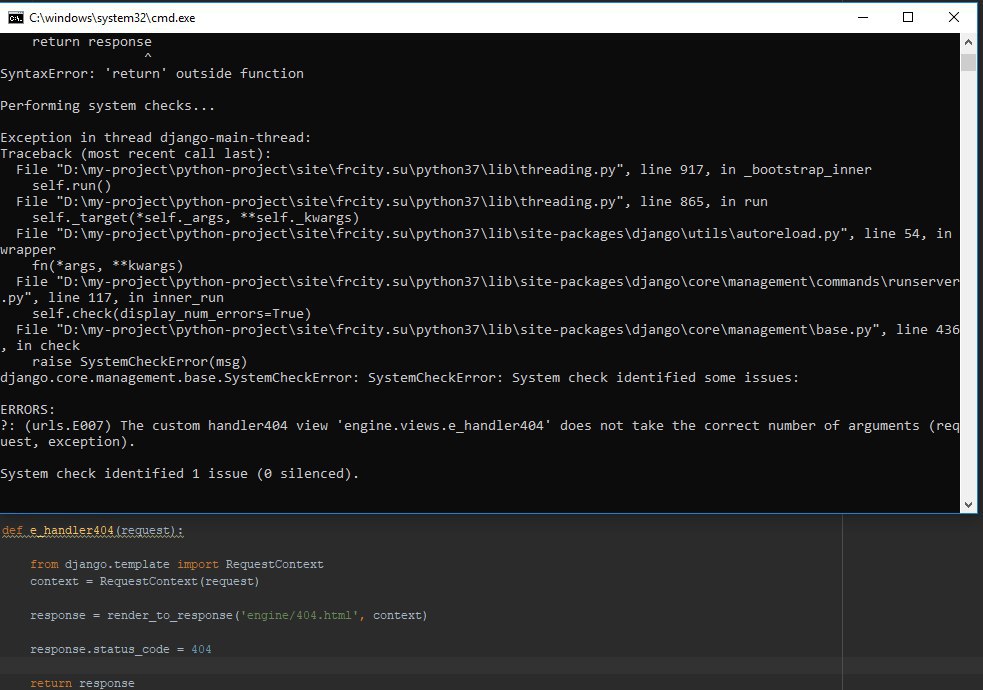Viewport: 983px width, 690px height.
Task: Click the "def e_handler404(request):" line in editor
Action: [92, 530]
